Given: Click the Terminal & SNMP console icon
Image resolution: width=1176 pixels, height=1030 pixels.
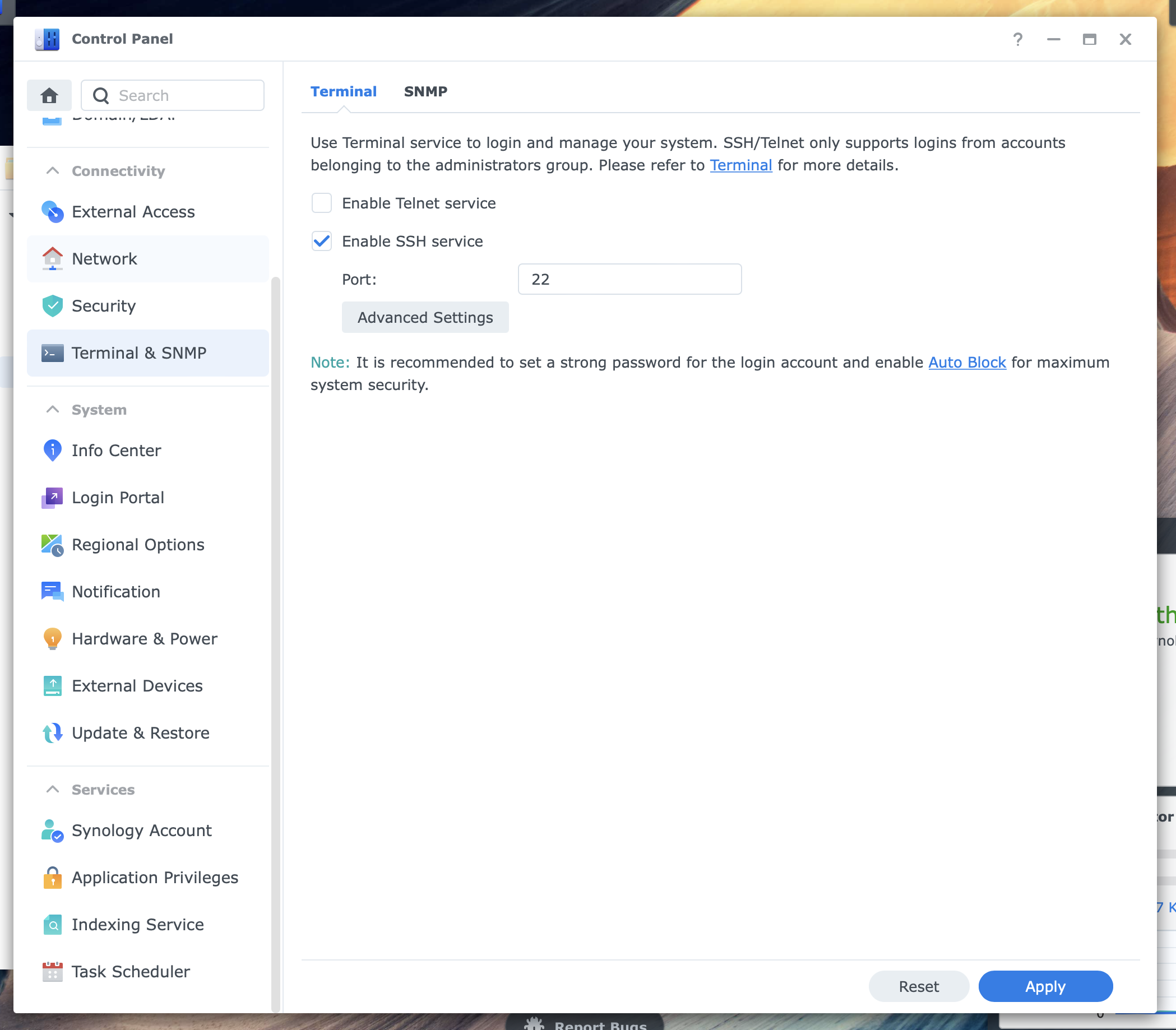Looking at the screenshot, I should pos(52,353).
